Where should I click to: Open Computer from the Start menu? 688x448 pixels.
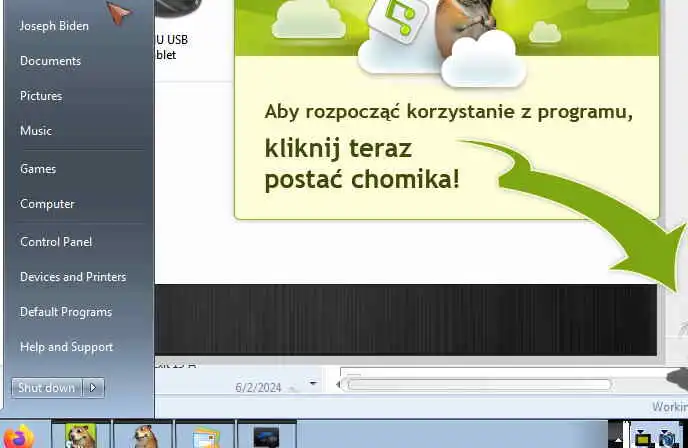[47, 204]
